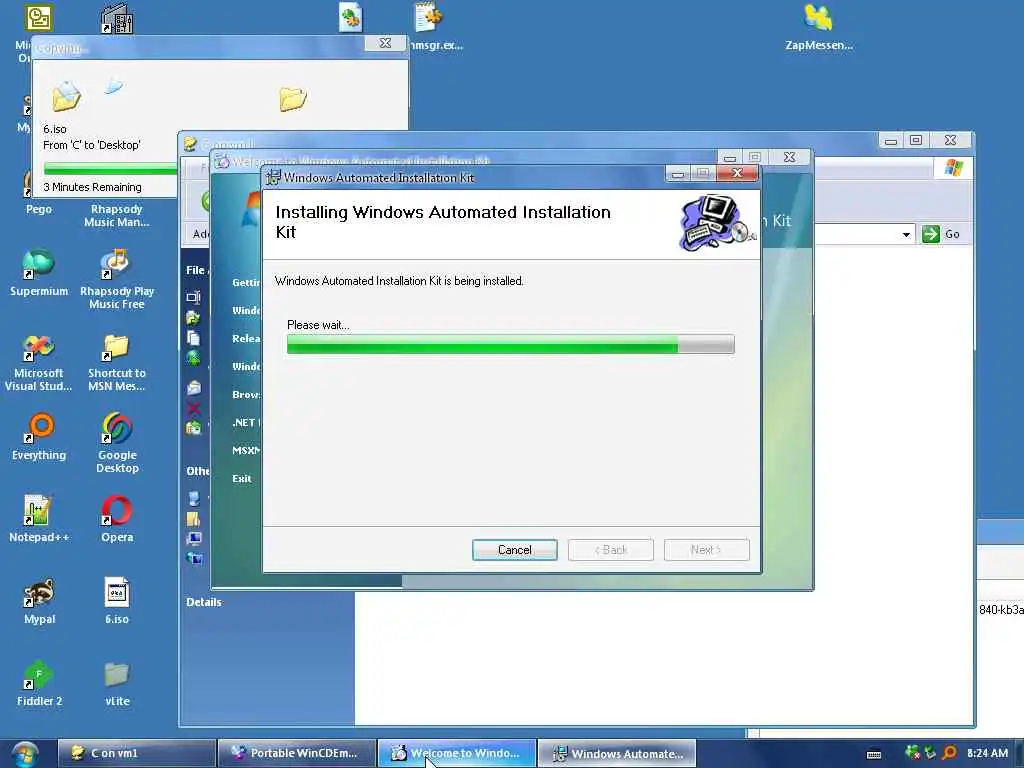Switch to C on vm1 taskbar button
This screenshot has width=1024, height=768.
click(x=136, y=753)
